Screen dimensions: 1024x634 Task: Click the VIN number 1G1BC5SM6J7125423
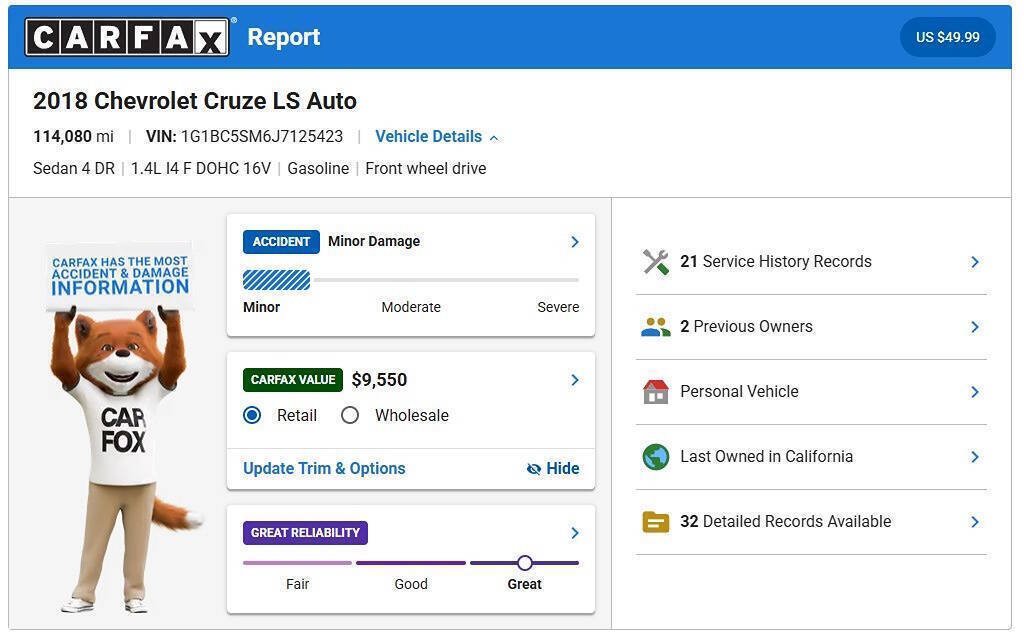click(261, 136)
